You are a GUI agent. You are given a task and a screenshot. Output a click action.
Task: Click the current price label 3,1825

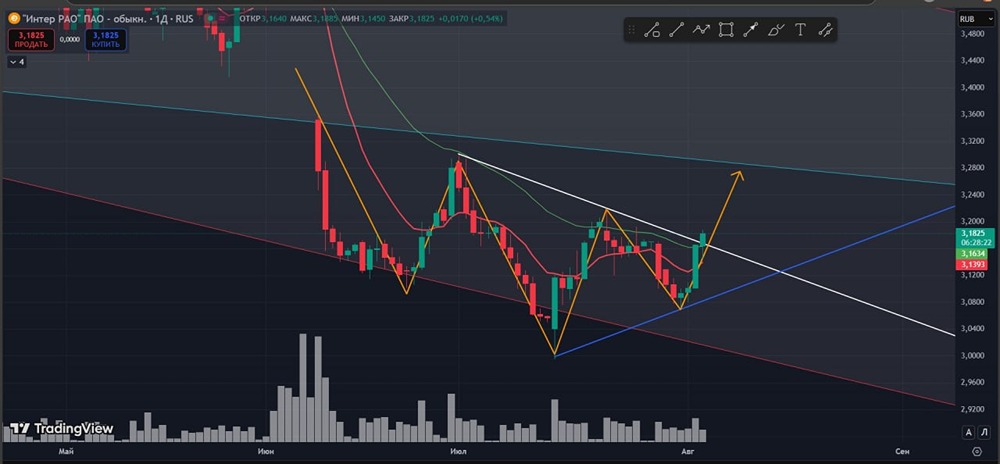973,233
